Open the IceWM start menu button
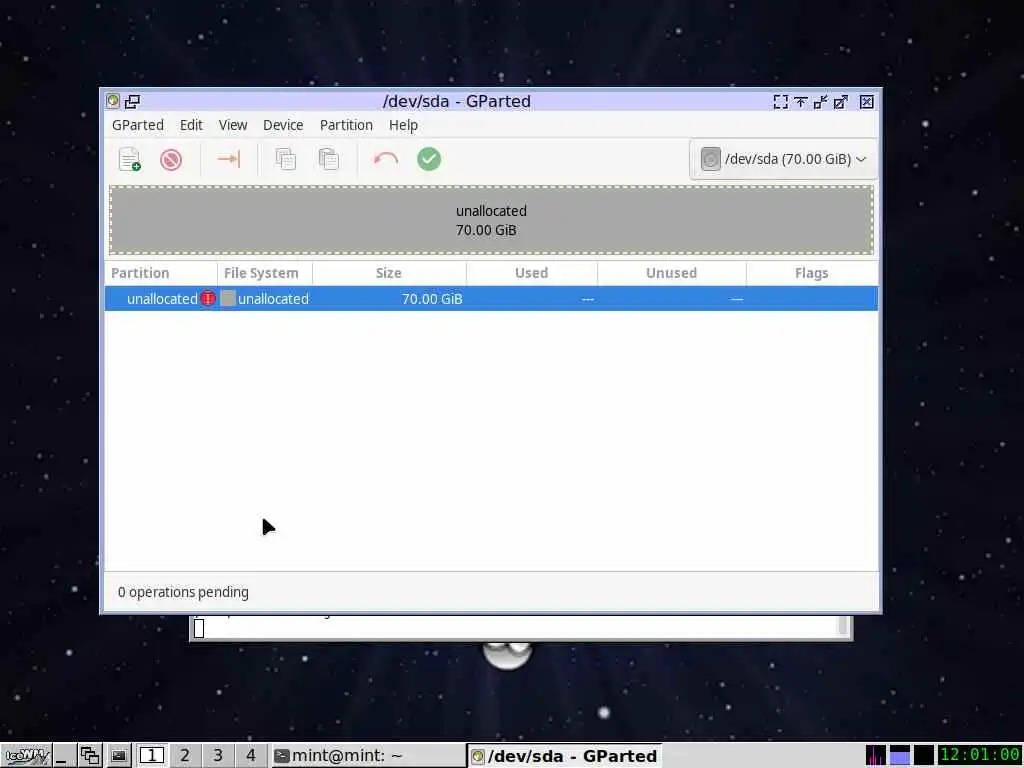This screenshot has width=1024, height=768. coord(25,756)
